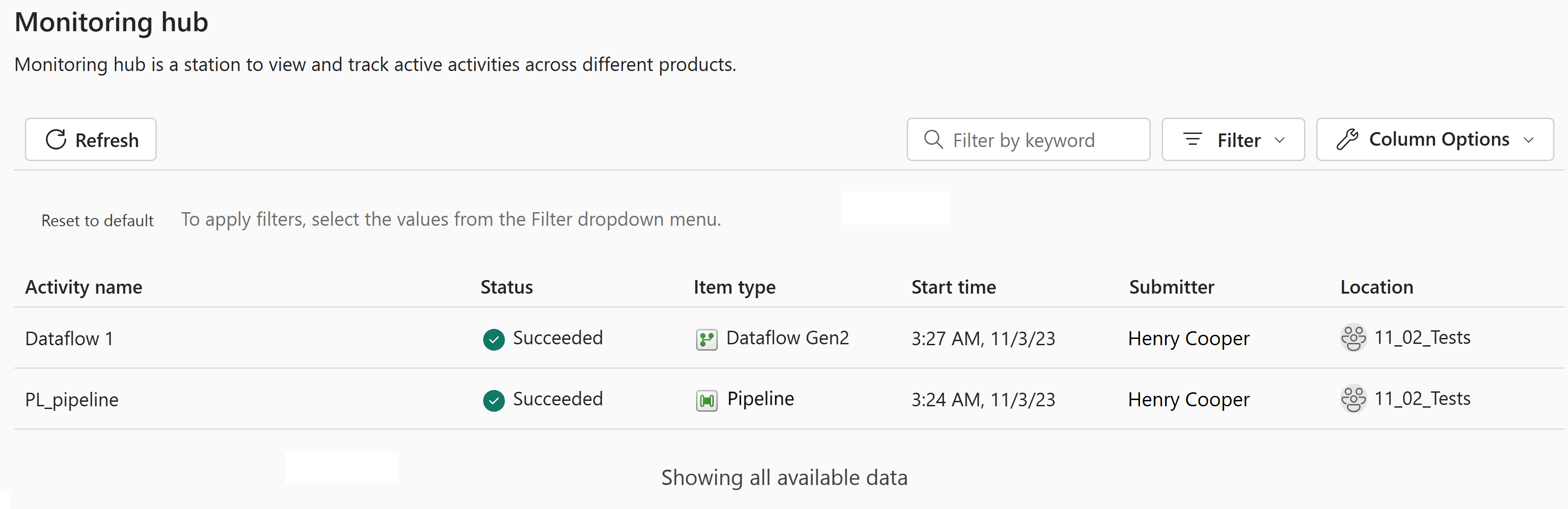Click the Dataflow Gen2 item type icon
This screenshot has width=1568, height=509.
pos(706,339)
